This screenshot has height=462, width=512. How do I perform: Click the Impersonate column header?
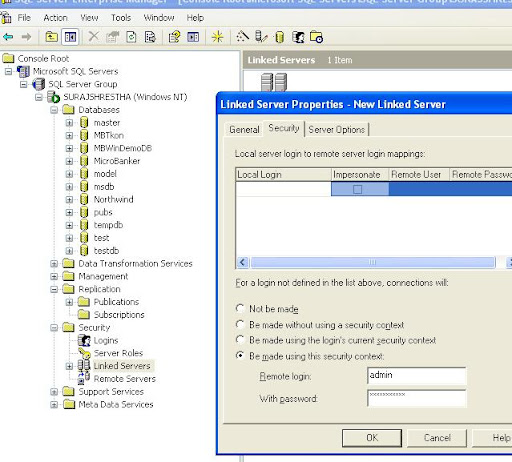click(360, 174)
